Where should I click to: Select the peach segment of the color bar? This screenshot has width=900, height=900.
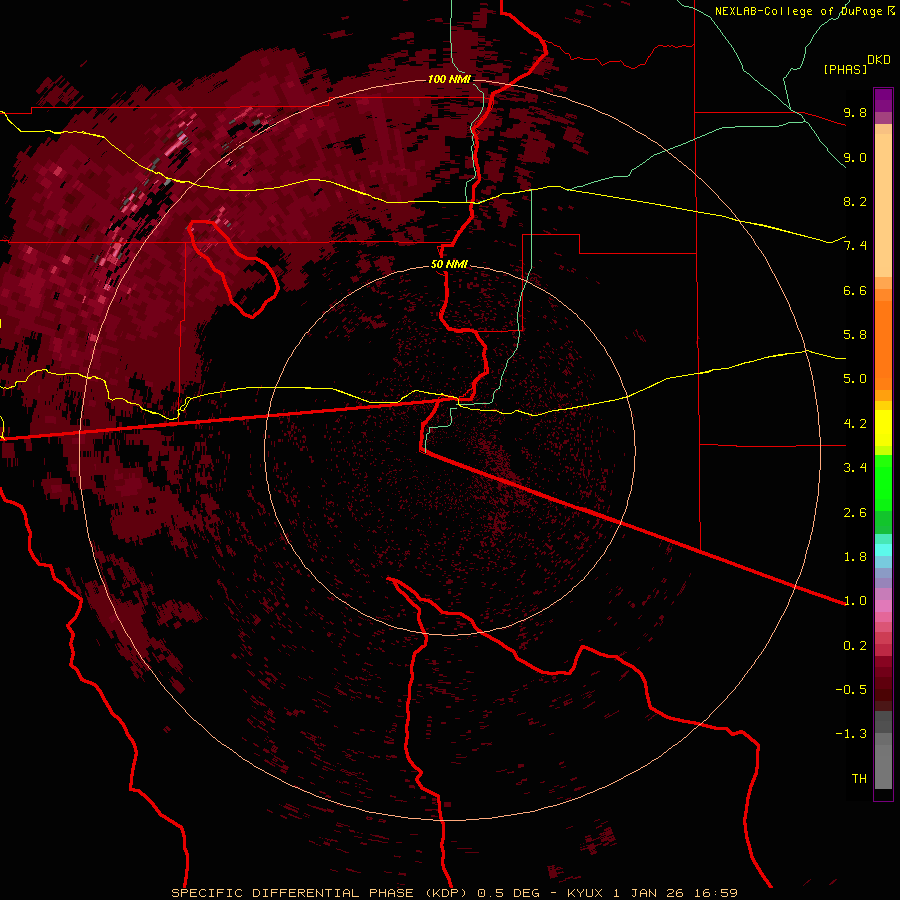coord(883,205)
